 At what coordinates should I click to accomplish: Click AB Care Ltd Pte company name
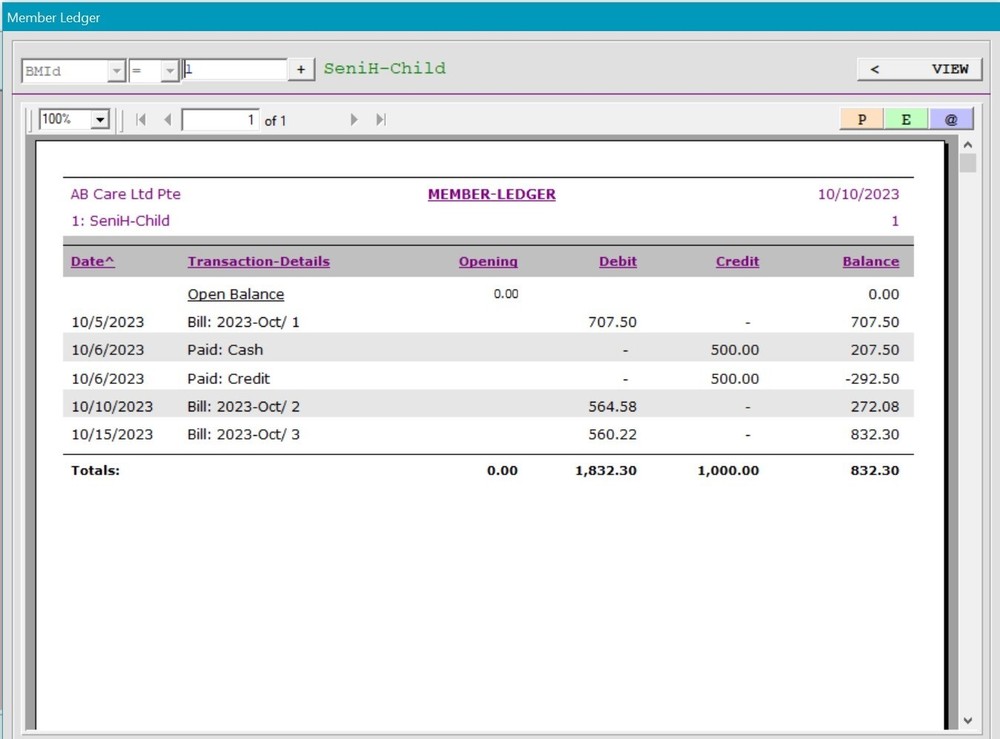(126, 194)
